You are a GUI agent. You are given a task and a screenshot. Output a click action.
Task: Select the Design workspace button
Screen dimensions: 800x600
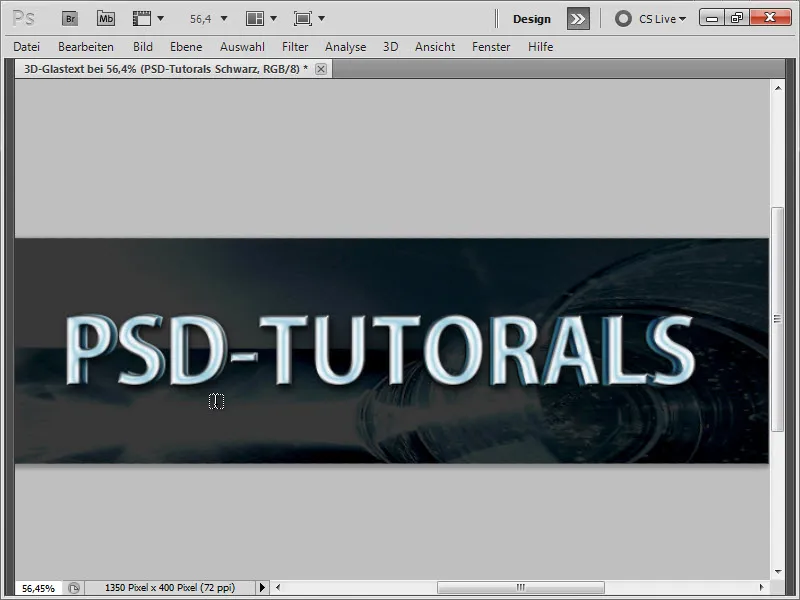[532, 19]
